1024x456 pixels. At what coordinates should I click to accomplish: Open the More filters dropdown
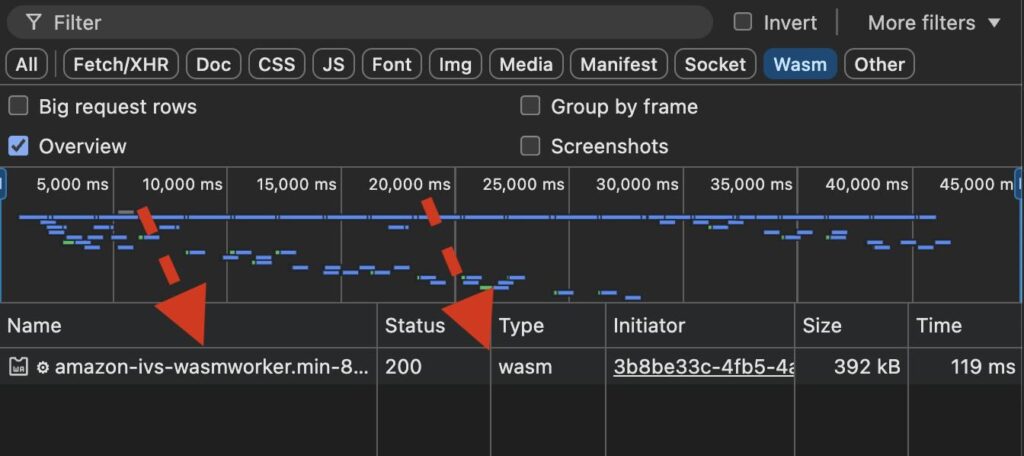933,22
